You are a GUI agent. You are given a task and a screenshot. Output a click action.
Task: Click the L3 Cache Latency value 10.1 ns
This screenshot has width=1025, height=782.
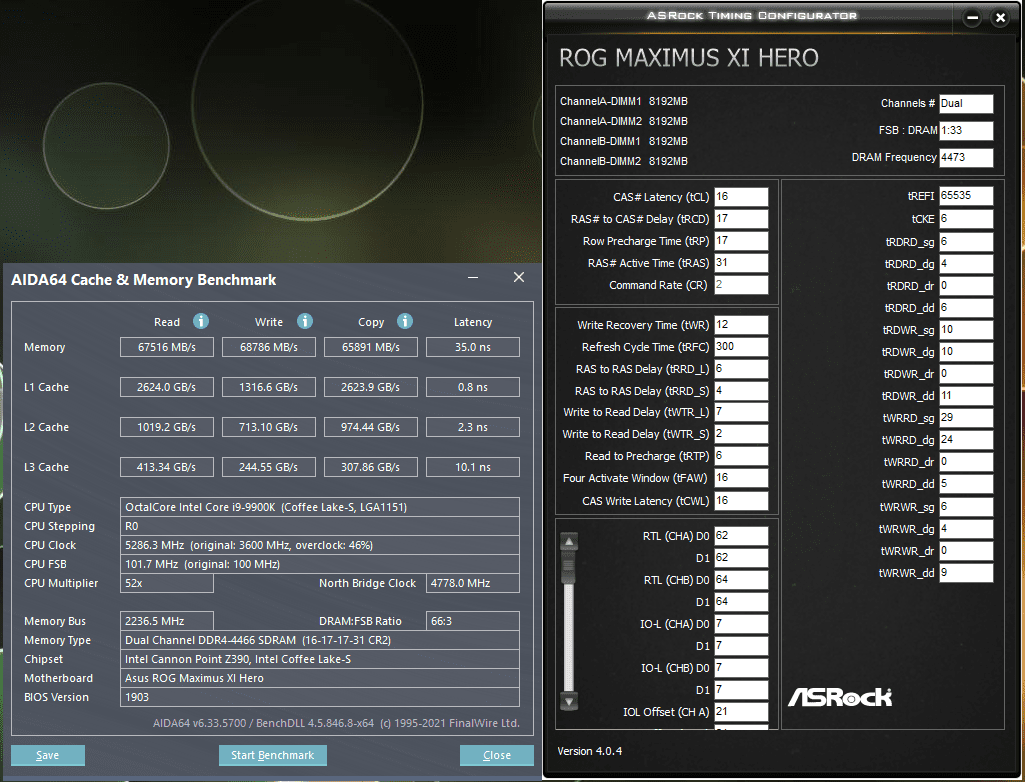[473, 467]
